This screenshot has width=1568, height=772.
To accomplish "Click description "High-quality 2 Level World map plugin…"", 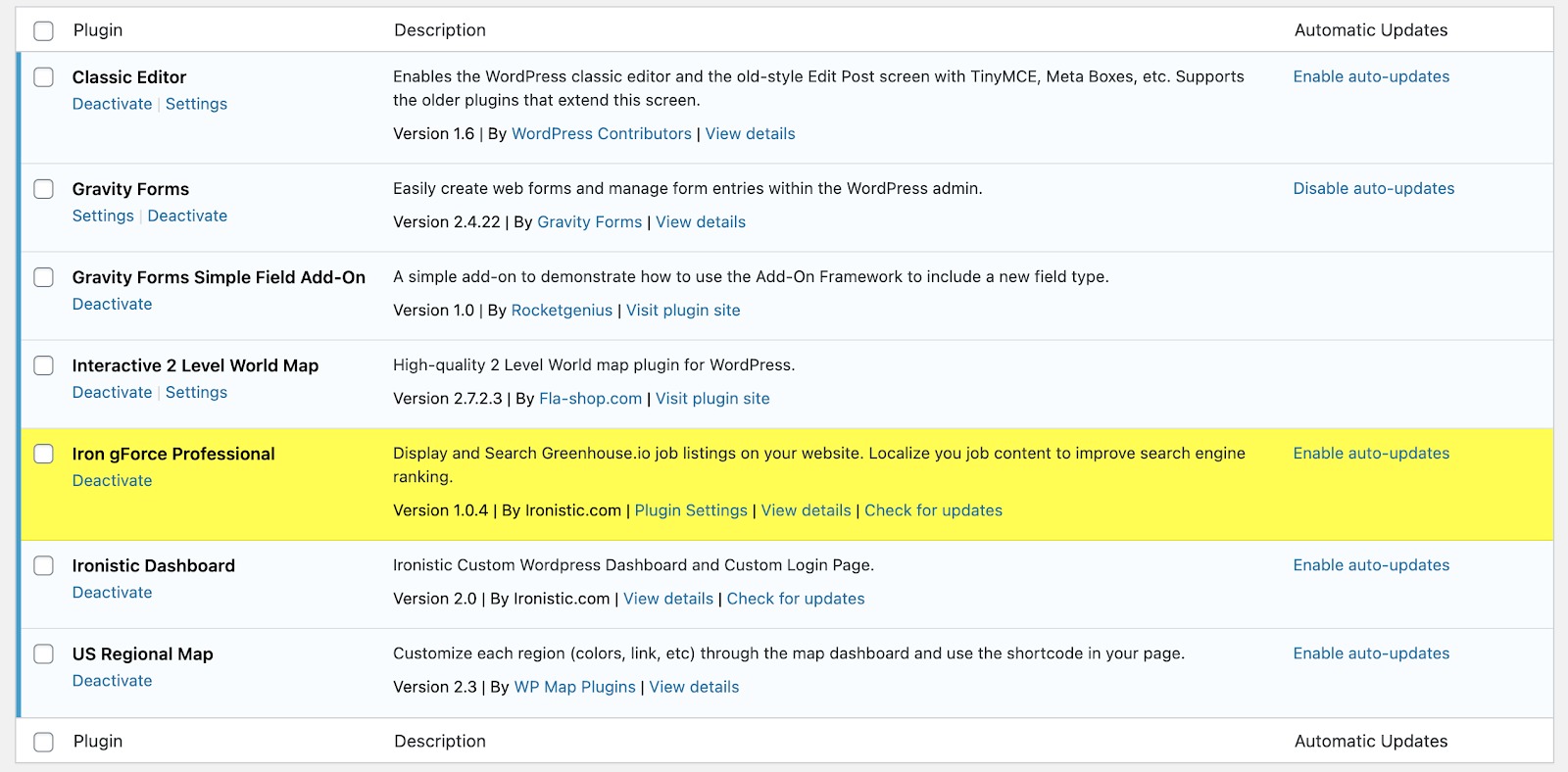I will (594, 364).
